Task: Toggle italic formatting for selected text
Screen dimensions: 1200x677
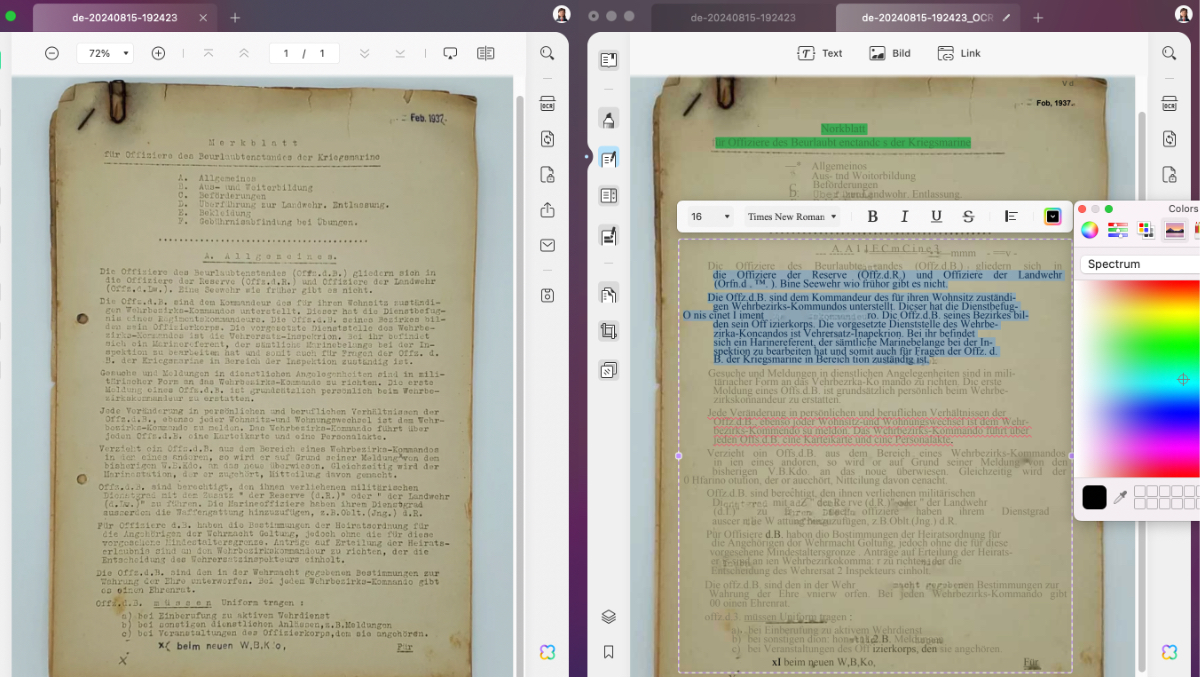Action: click(904, 217)
